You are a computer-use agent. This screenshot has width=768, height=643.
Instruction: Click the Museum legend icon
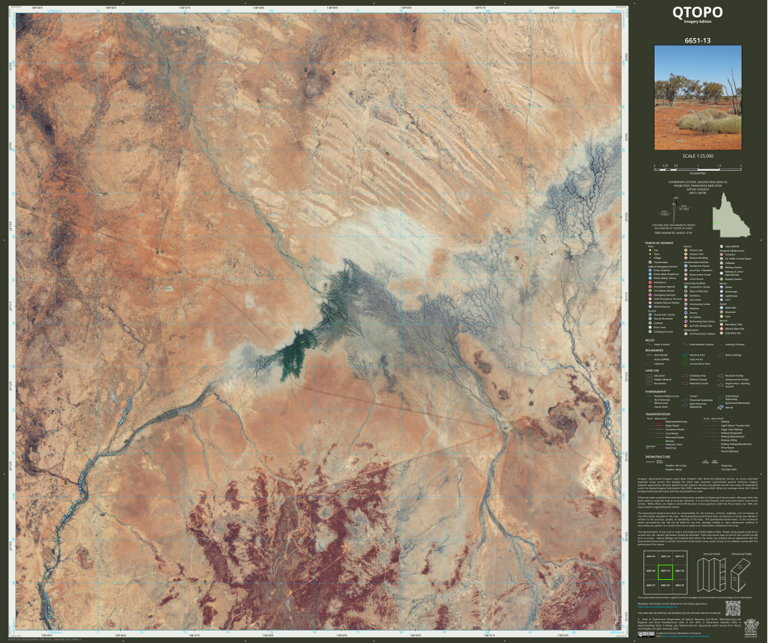[686, 309]
